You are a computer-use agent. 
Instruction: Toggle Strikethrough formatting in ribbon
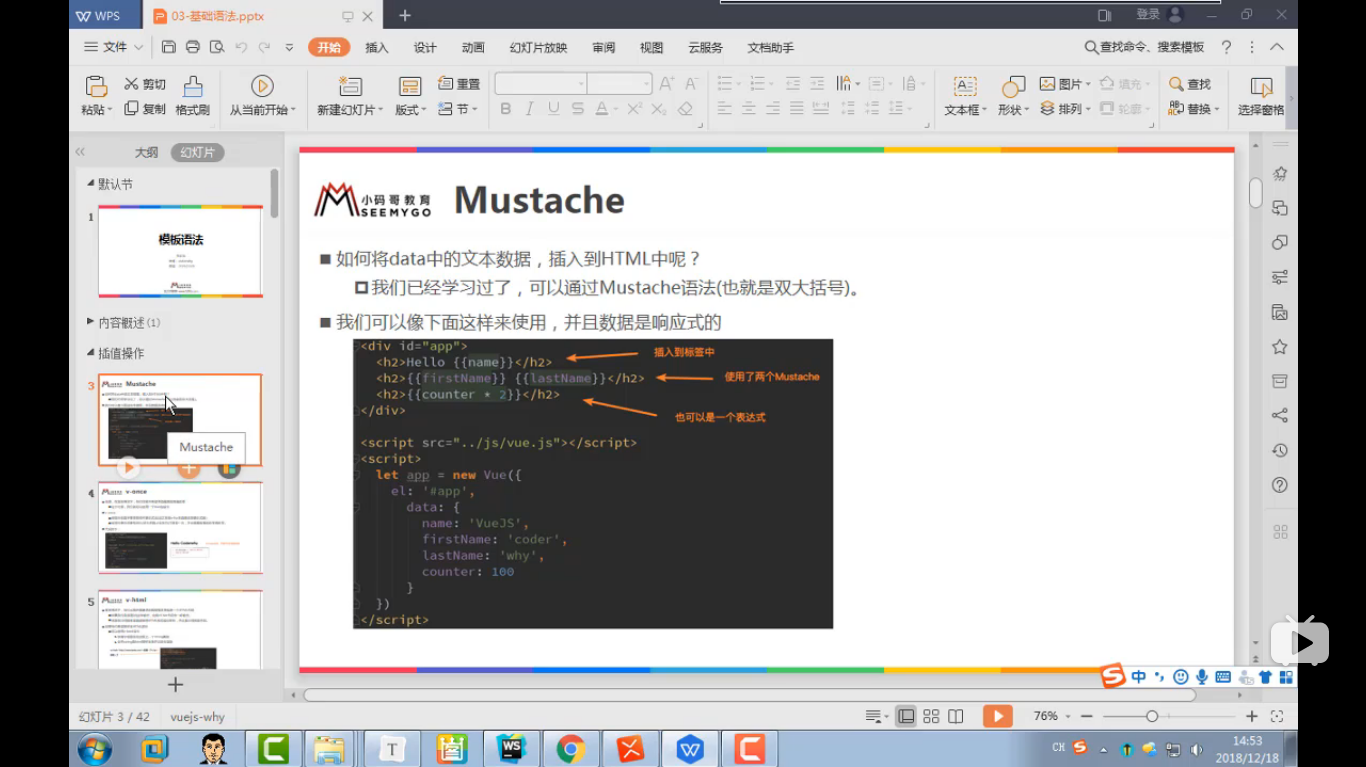578,109
